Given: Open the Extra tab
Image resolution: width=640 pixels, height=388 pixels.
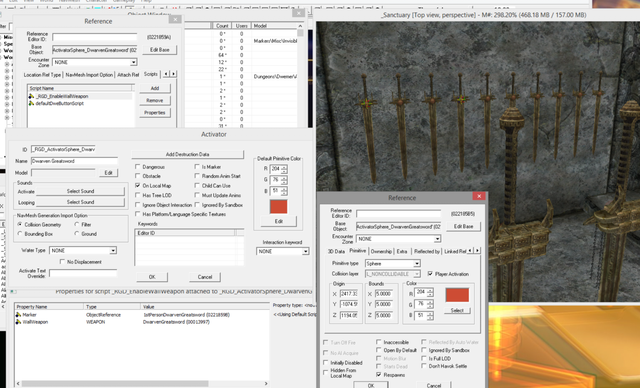Looking at the screenshot, I should point(402,251).
